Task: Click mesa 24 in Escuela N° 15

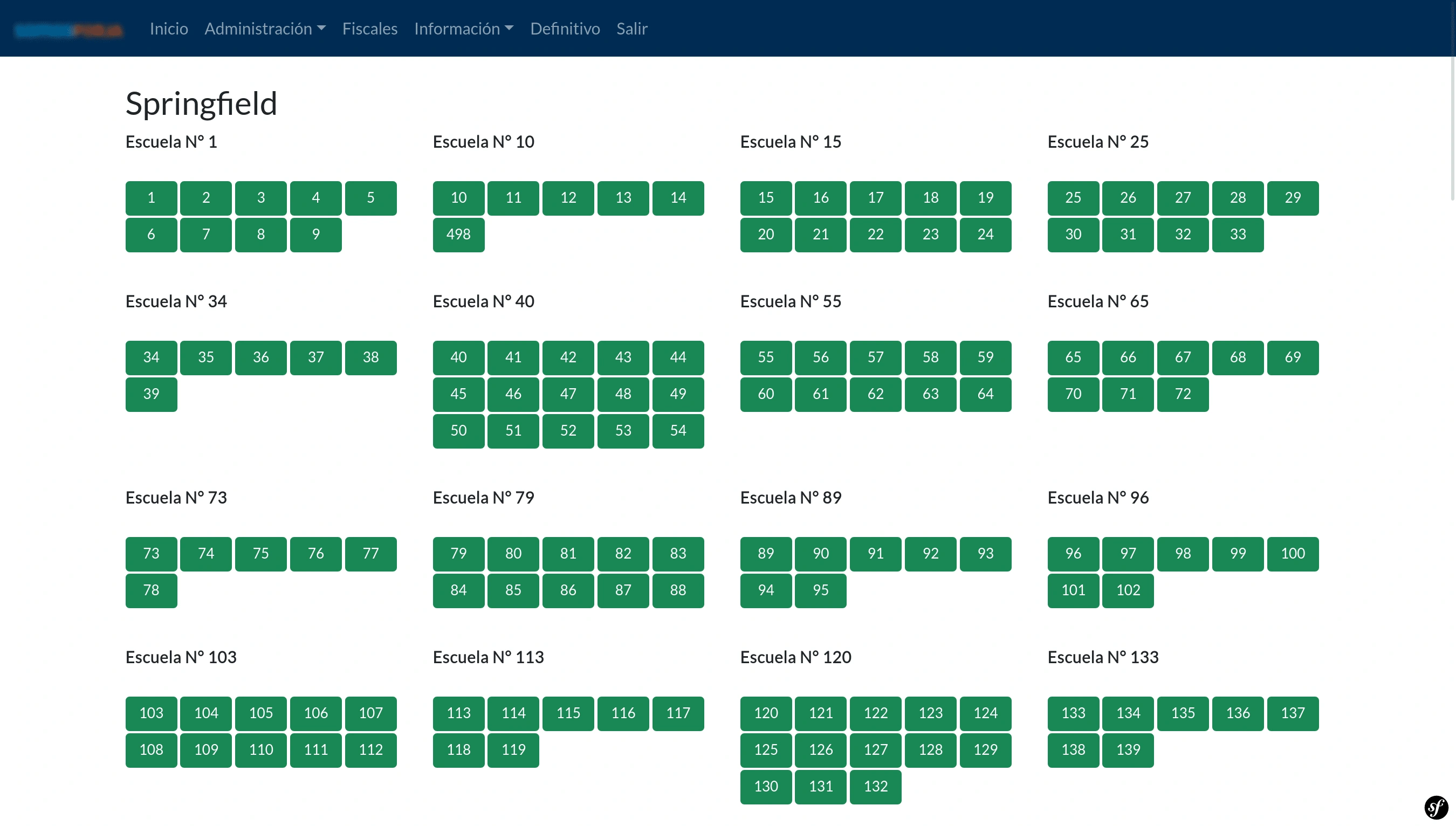Action: click(x=985, y=235)
